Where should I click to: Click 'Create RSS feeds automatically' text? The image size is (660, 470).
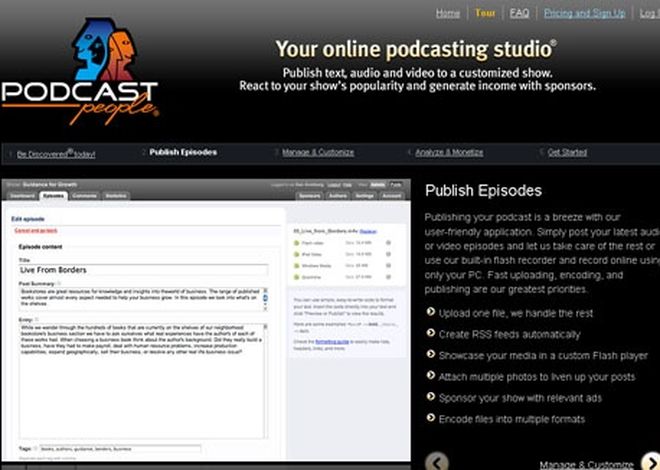pyautogui.click(x=509, y=335)
